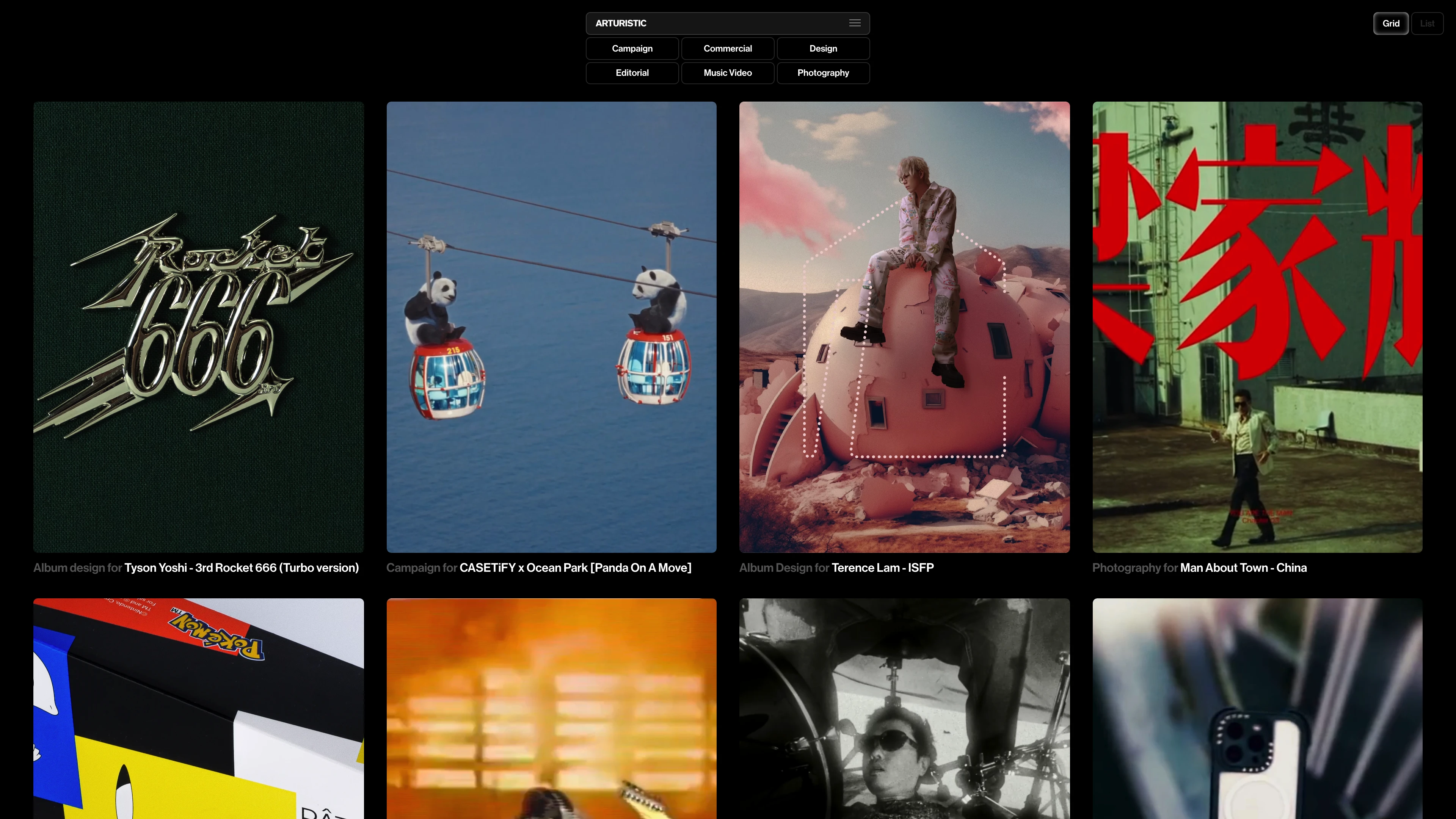
Task: Open the panda cable car campaign image
Action: coord(551,327)
